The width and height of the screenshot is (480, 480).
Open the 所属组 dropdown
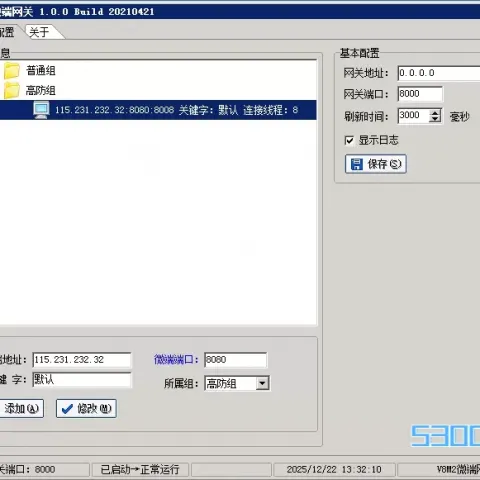coord(262,383)
